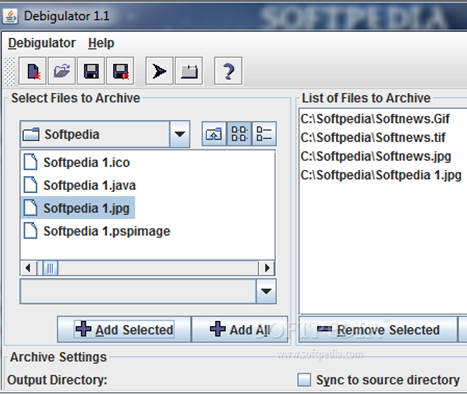Select Softpedia 1.pspimage in file list

97,231
